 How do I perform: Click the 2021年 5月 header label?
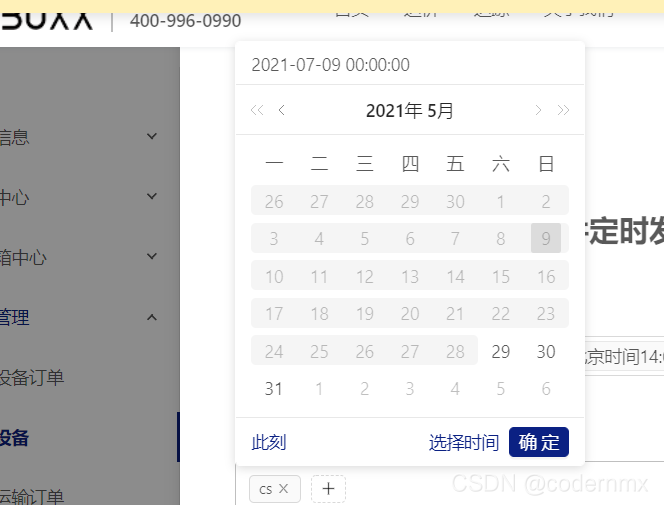409,110
